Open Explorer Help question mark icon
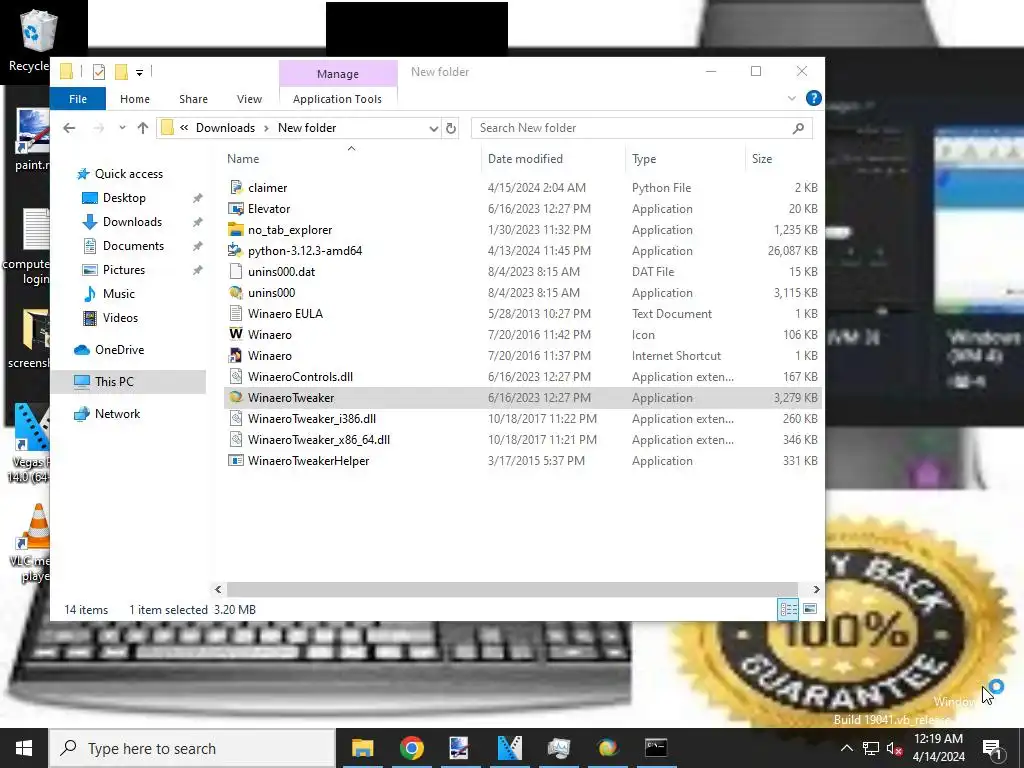The height and width of the screenshot is (768, 1024). 813,98
